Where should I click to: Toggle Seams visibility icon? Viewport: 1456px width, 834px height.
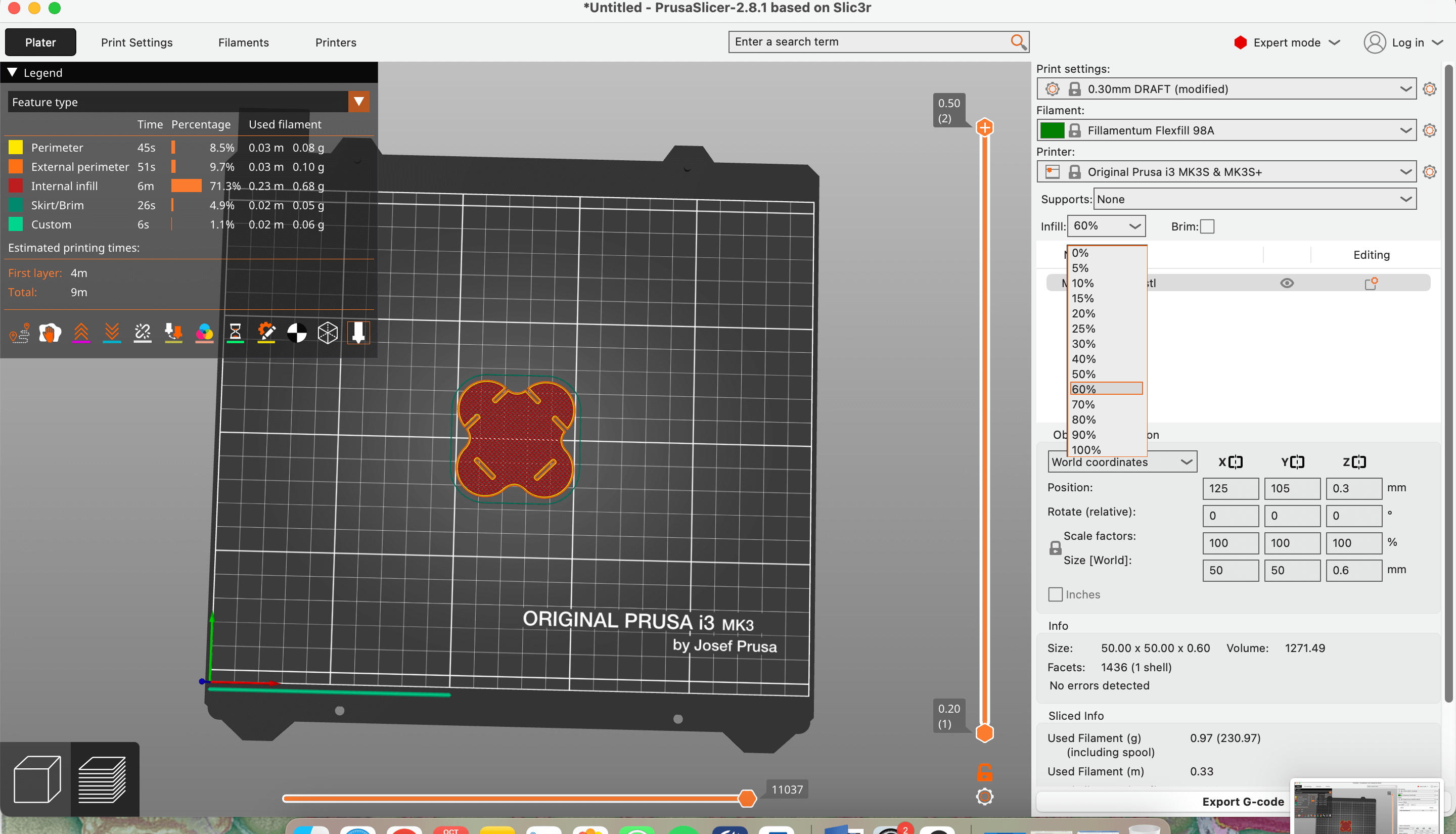coord(143,333)
